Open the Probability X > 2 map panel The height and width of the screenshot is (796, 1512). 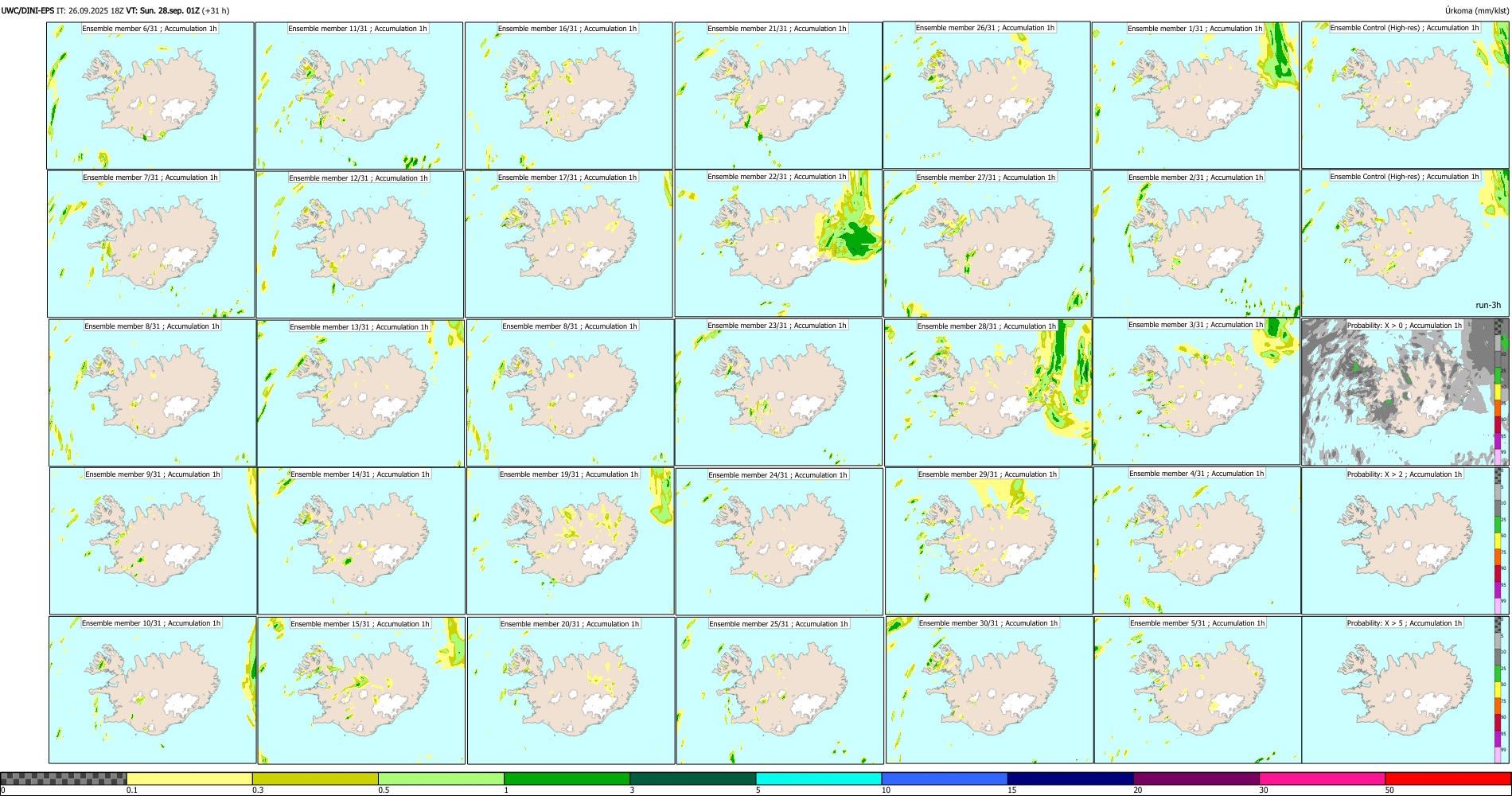[x=1405, y=540]
